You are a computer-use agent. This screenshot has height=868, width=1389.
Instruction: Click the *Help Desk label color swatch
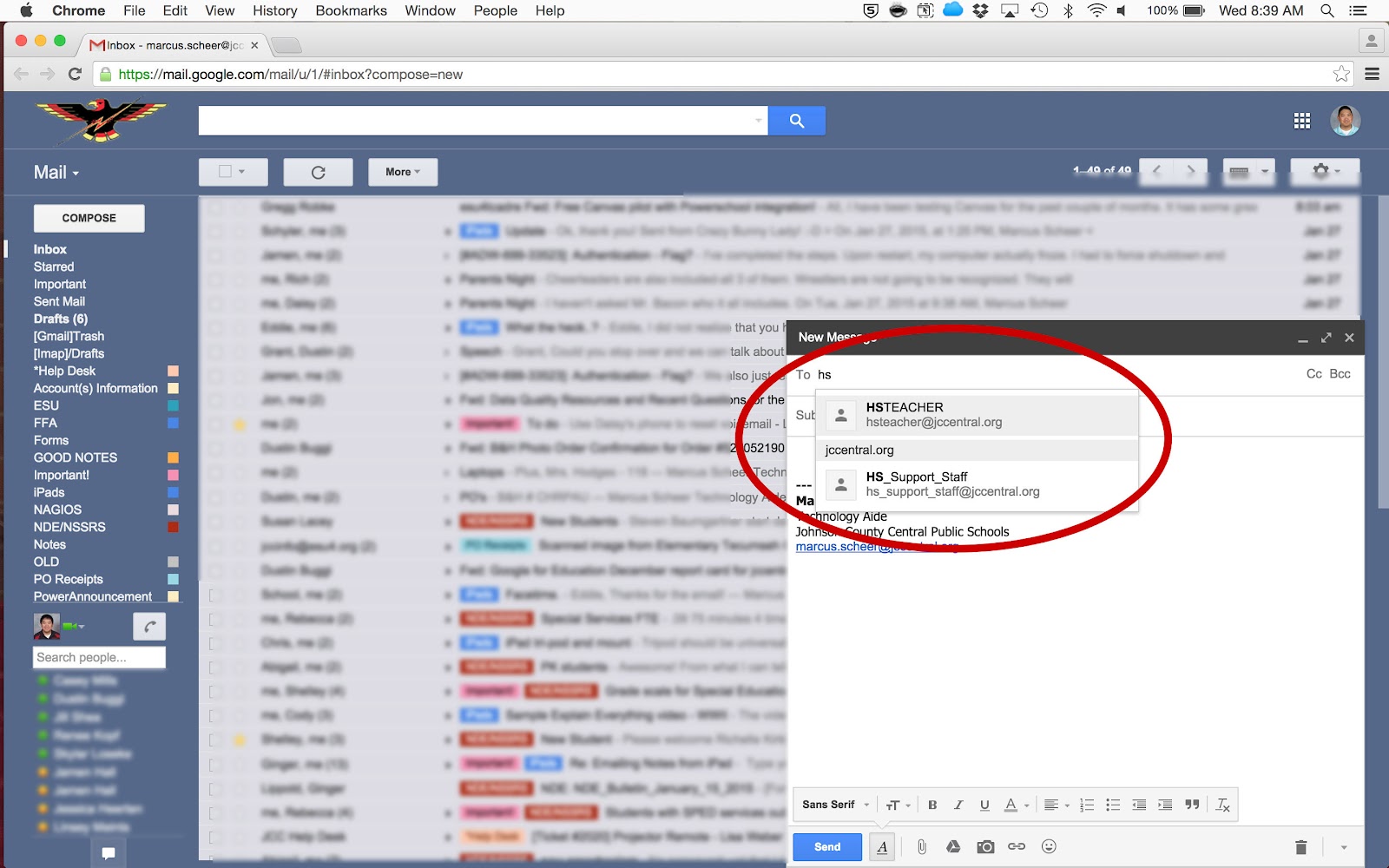[173, 371]
